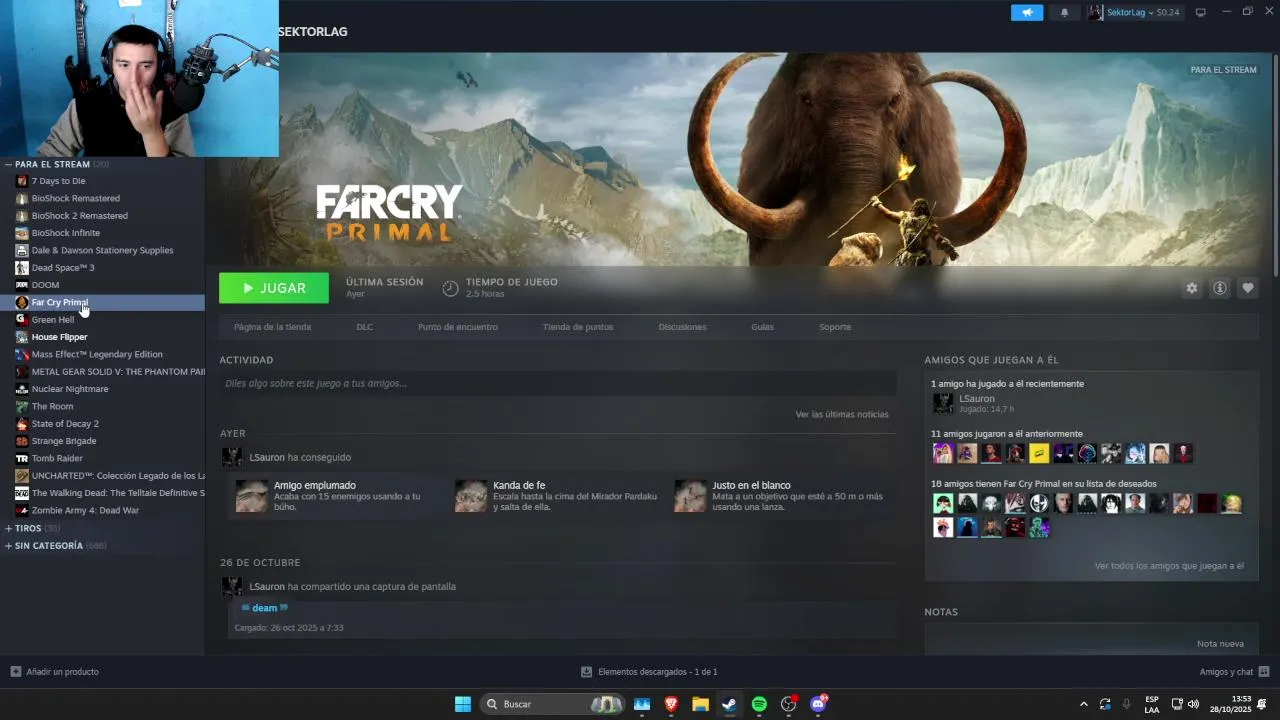The height and width of the screenshot is (720, 1280).
Task: Open Brave browser from taskbar
Action: click(x=671, y=704)
